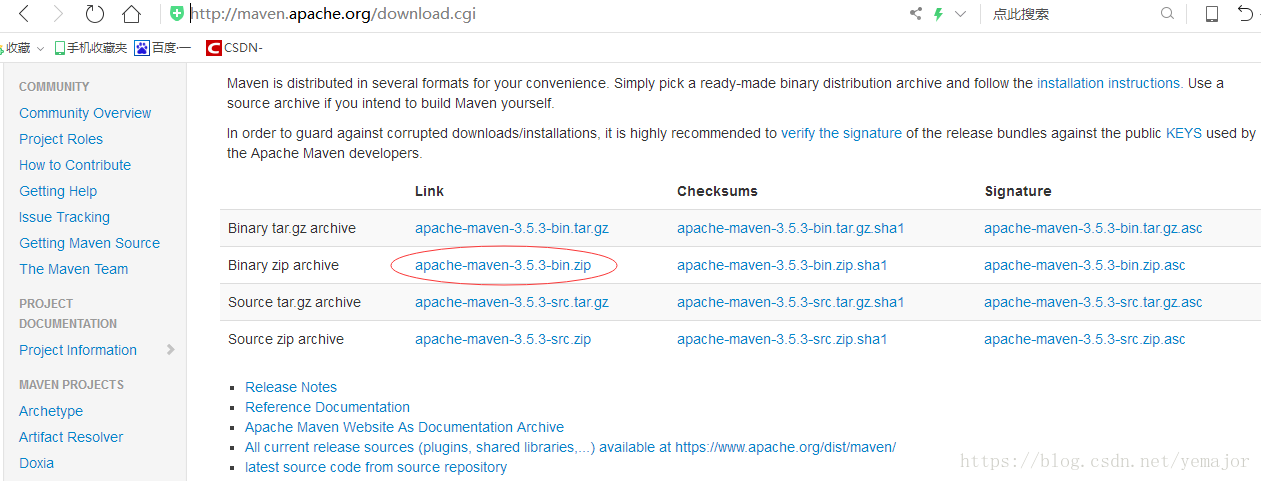Open apache-maven-3.5.3-src.tar.gz.asc signature
The height and width of the screenshot is (481, 1261).
click(x=1093, y=302)
